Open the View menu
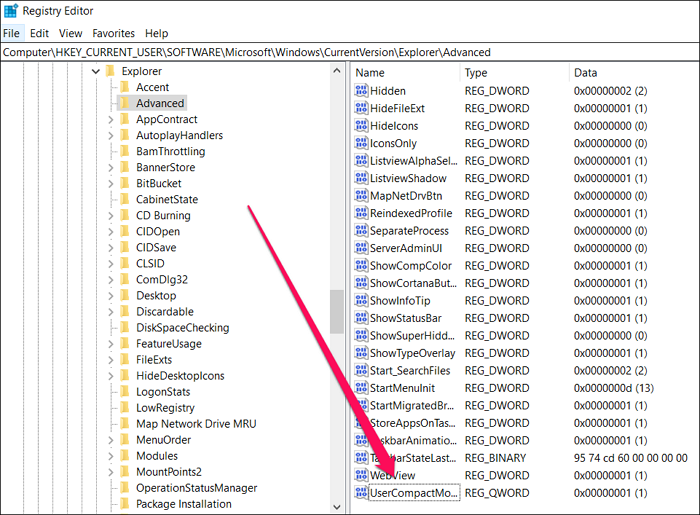Viewport: 700px width, 515px height. tap(71, 33)
